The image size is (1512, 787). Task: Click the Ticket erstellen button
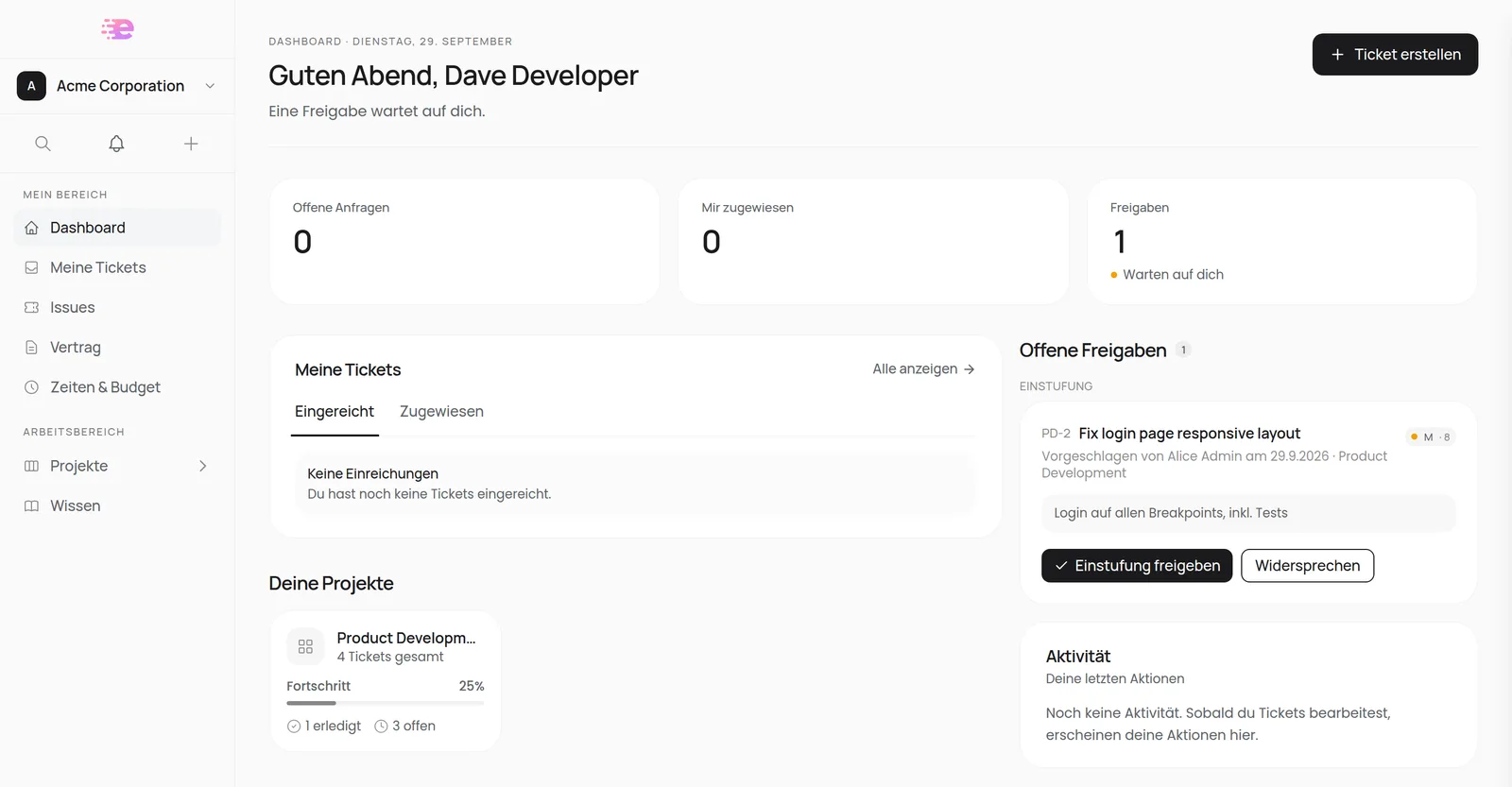1395,55
